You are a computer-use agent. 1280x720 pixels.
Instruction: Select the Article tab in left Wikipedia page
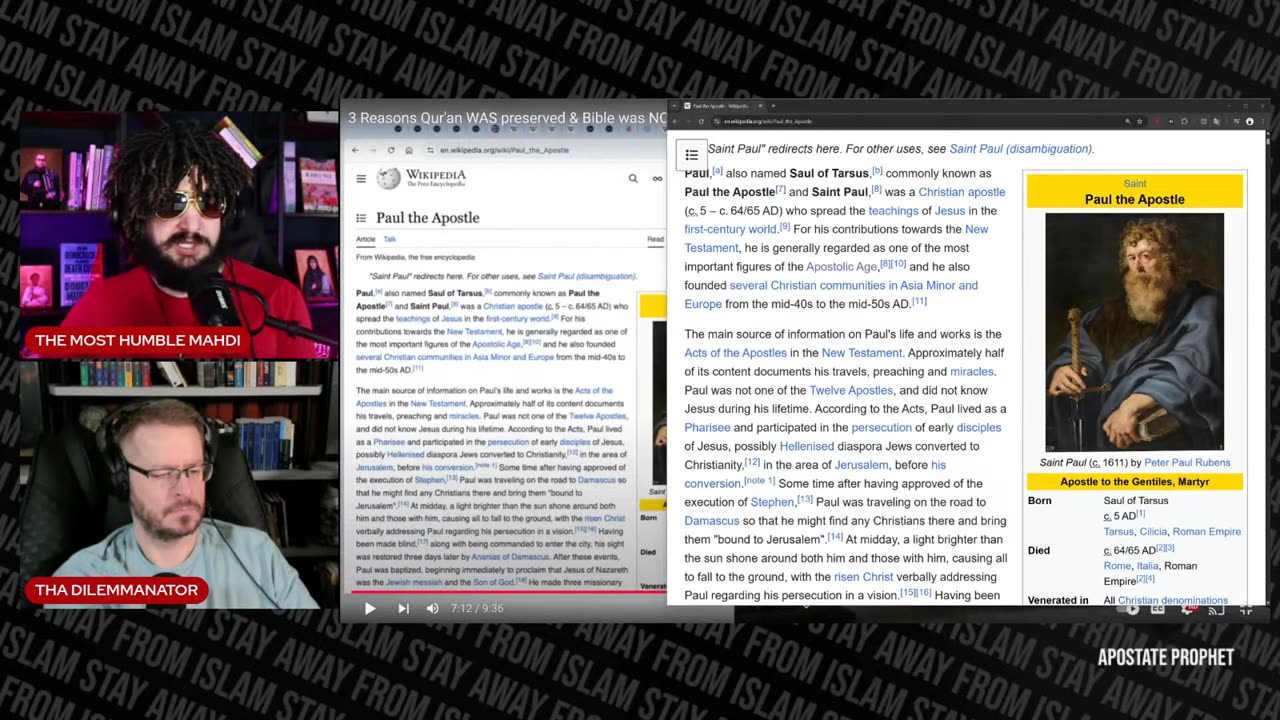coord(366,239)
